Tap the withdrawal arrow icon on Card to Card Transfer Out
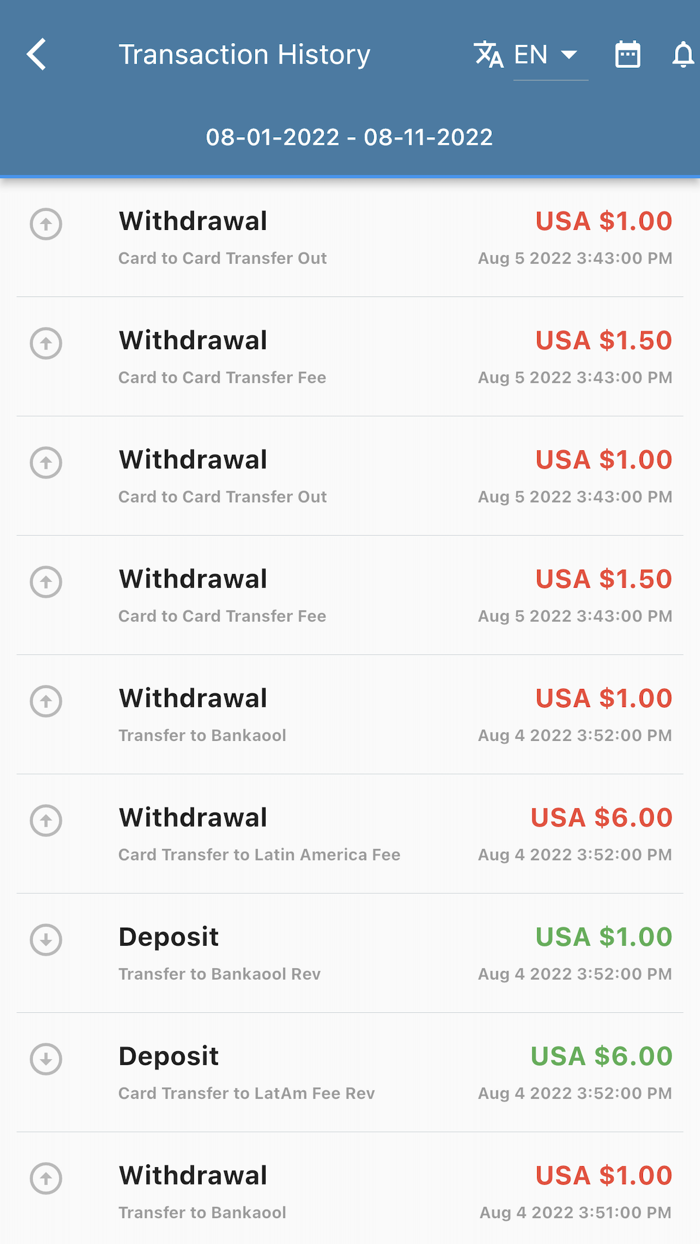The image size is (700, 1244). click(x=45, y=223)
